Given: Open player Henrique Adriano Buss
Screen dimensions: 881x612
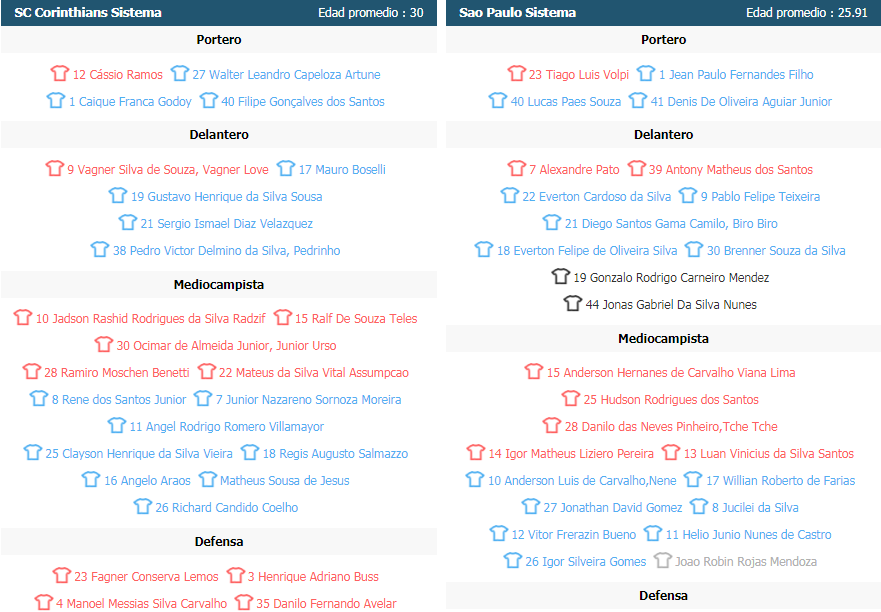Looking at the screenshot, I should pyautogui.click(x=313, y=577).
